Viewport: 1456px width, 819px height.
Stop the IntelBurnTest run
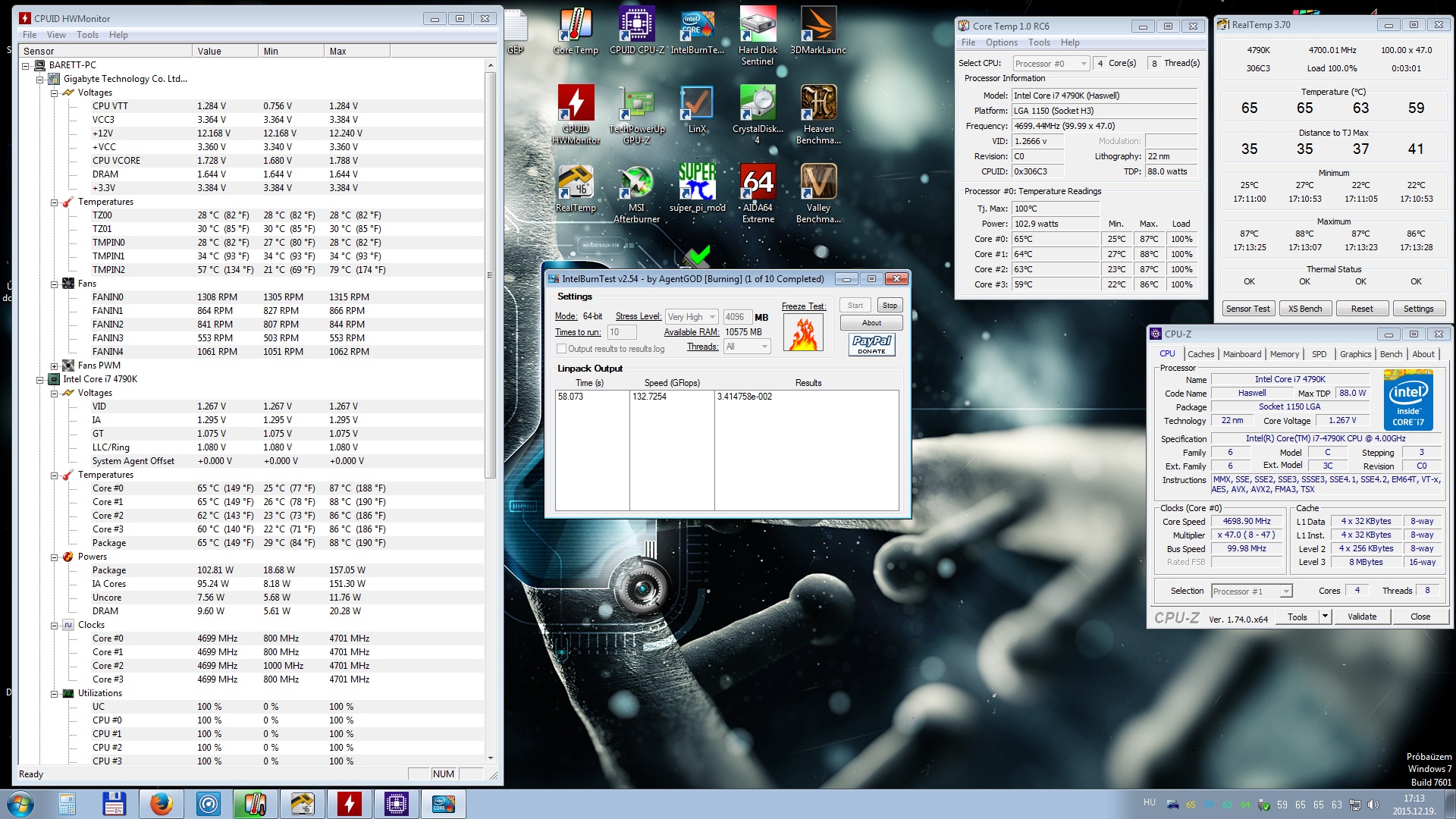click(890, 306)
